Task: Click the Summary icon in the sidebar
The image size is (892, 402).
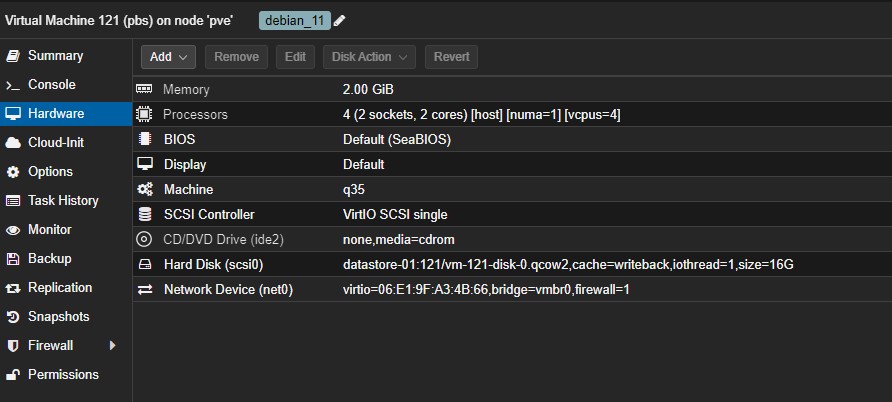Action: click(x=13, y=56)
